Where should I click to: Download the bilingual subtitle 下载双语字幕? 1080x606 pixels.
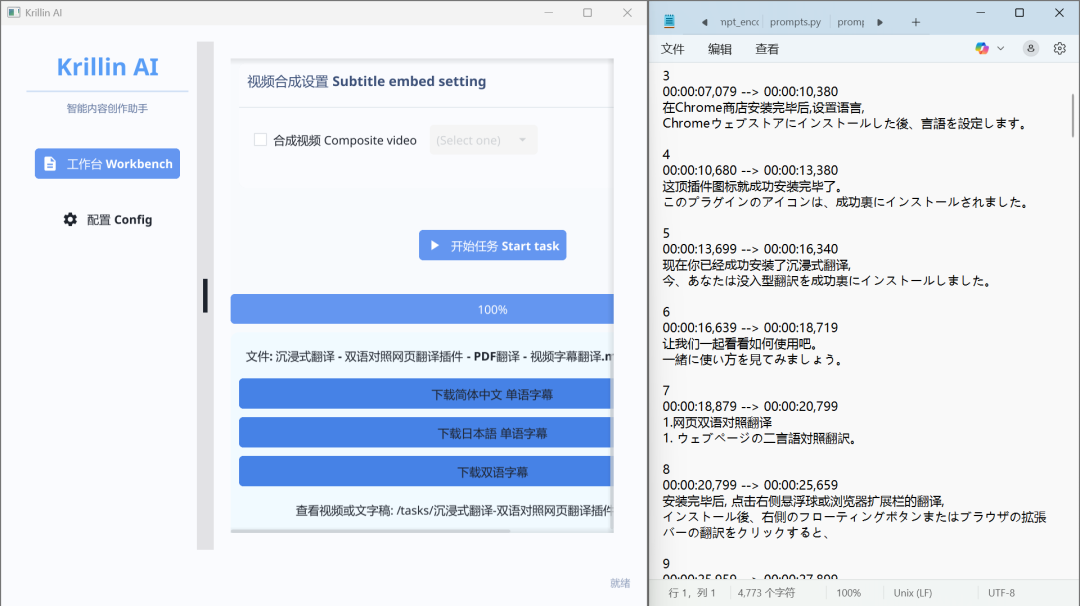click(425, 472)
